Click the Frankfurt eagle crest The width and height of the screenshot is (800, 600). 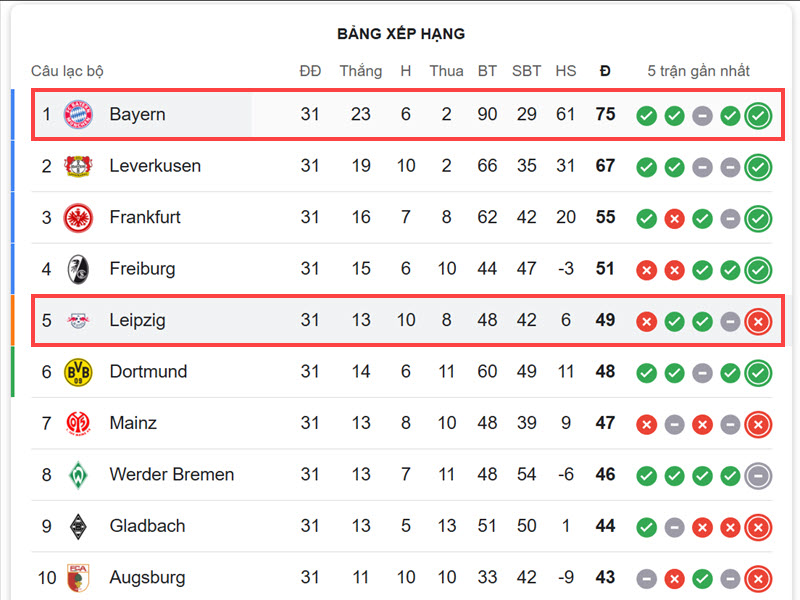click(78, 217)
